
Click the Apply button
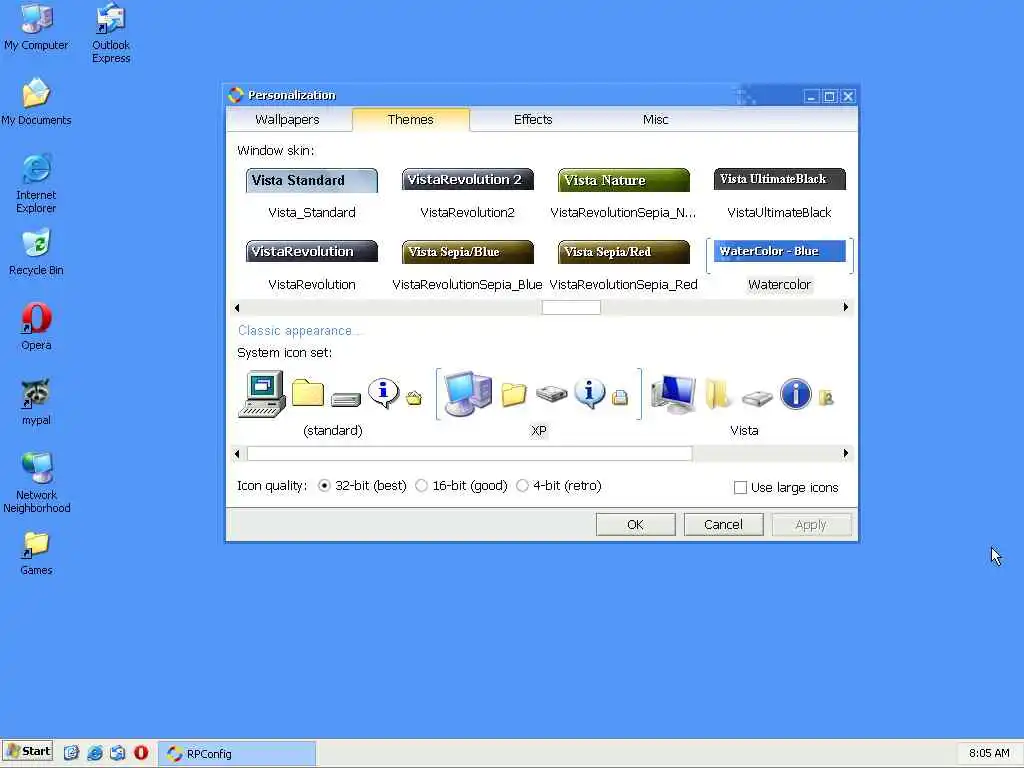[x=811, y=524]
